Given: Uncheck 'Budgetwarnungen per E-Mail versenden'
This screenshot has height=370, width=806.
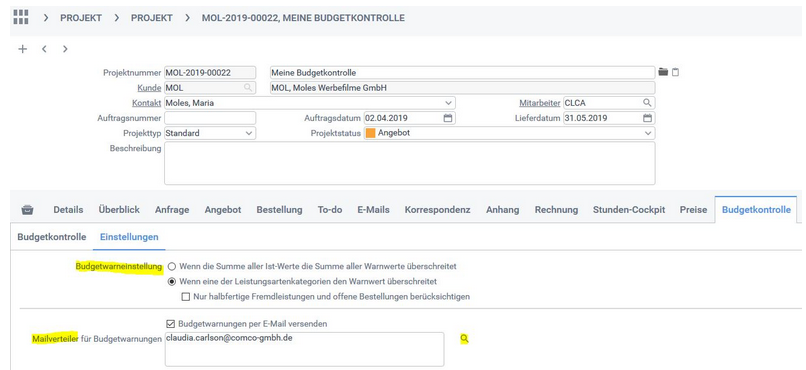Looking at the screenshot, I should point(171,324).
